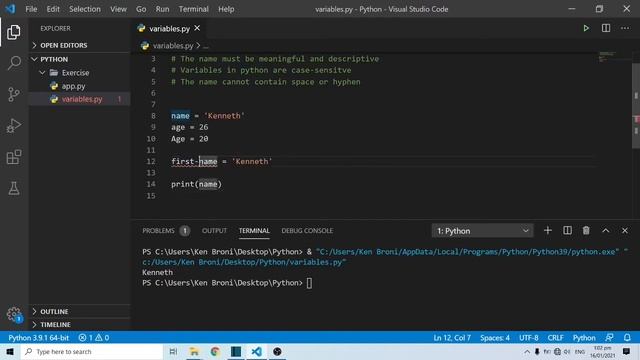This screenshot has width=640, height=360.
Task: Open the Action Center notification icon
Action: 627,351
